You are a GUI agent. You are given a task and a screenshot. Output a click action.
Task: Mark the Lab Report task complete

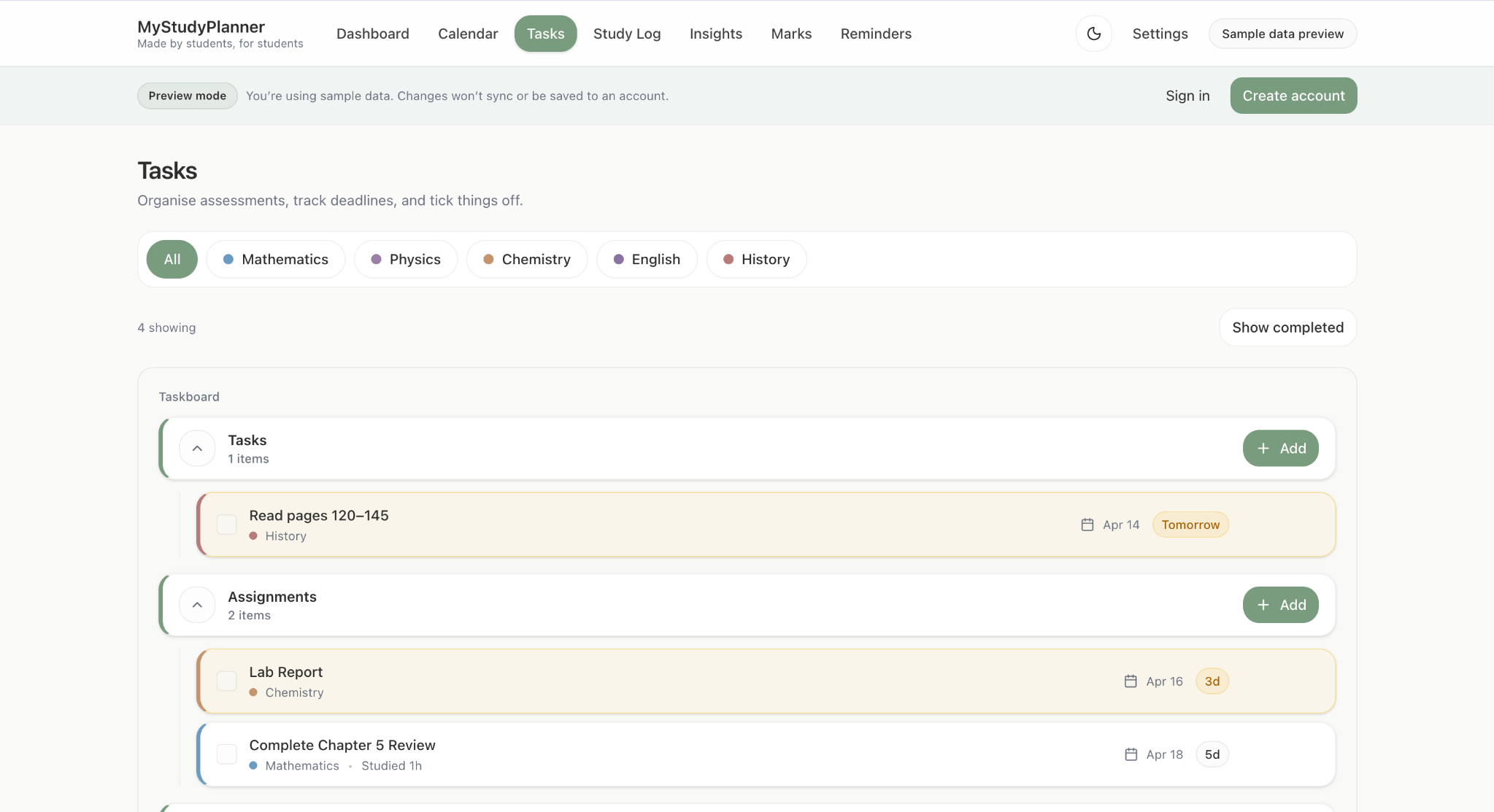[x=226, y=681]
